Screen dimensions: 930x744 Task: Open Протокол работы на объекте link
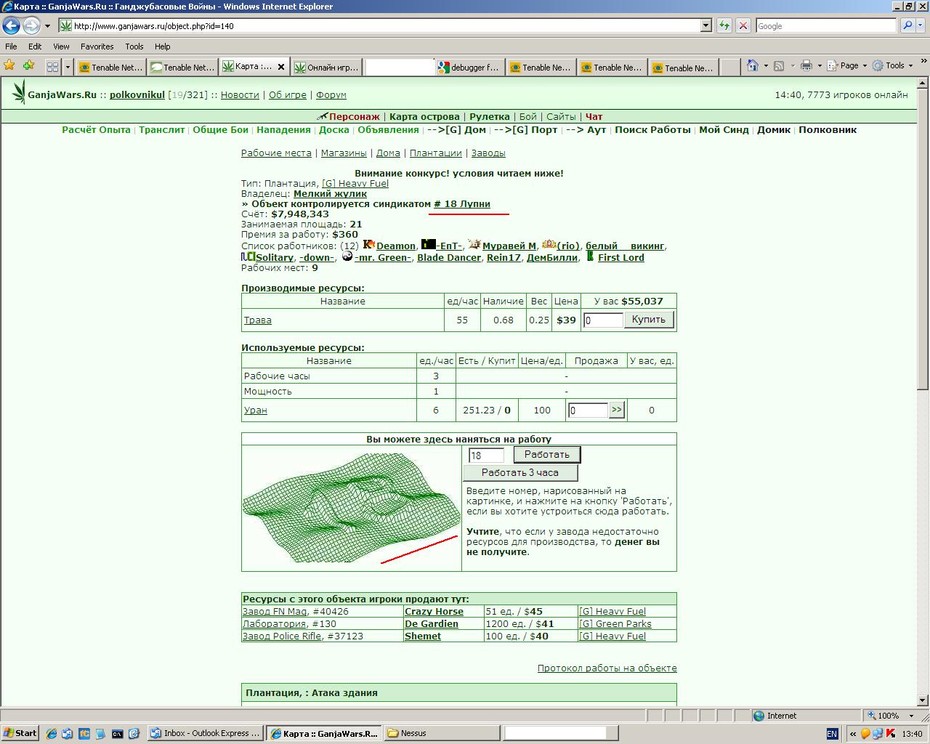[x=607, y=668]
